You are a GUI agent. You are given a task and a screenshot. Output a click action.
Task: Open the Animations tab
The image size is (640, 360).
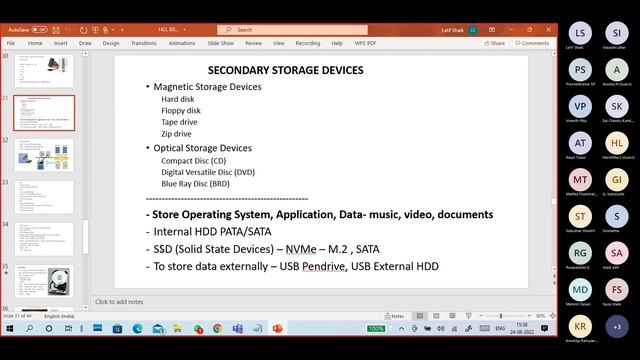182,43
